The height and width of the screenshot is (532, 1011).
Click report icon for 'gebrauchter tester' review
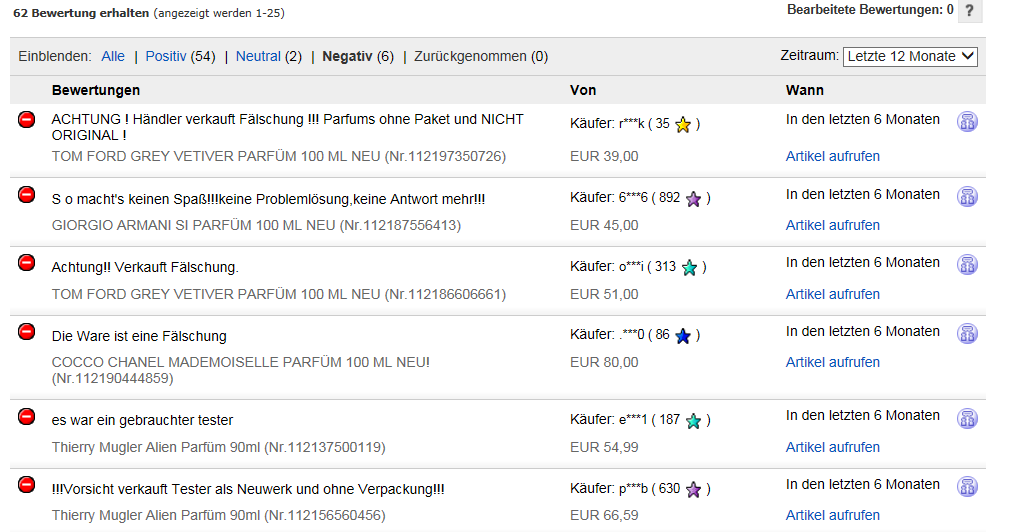[x=967, y=418]
